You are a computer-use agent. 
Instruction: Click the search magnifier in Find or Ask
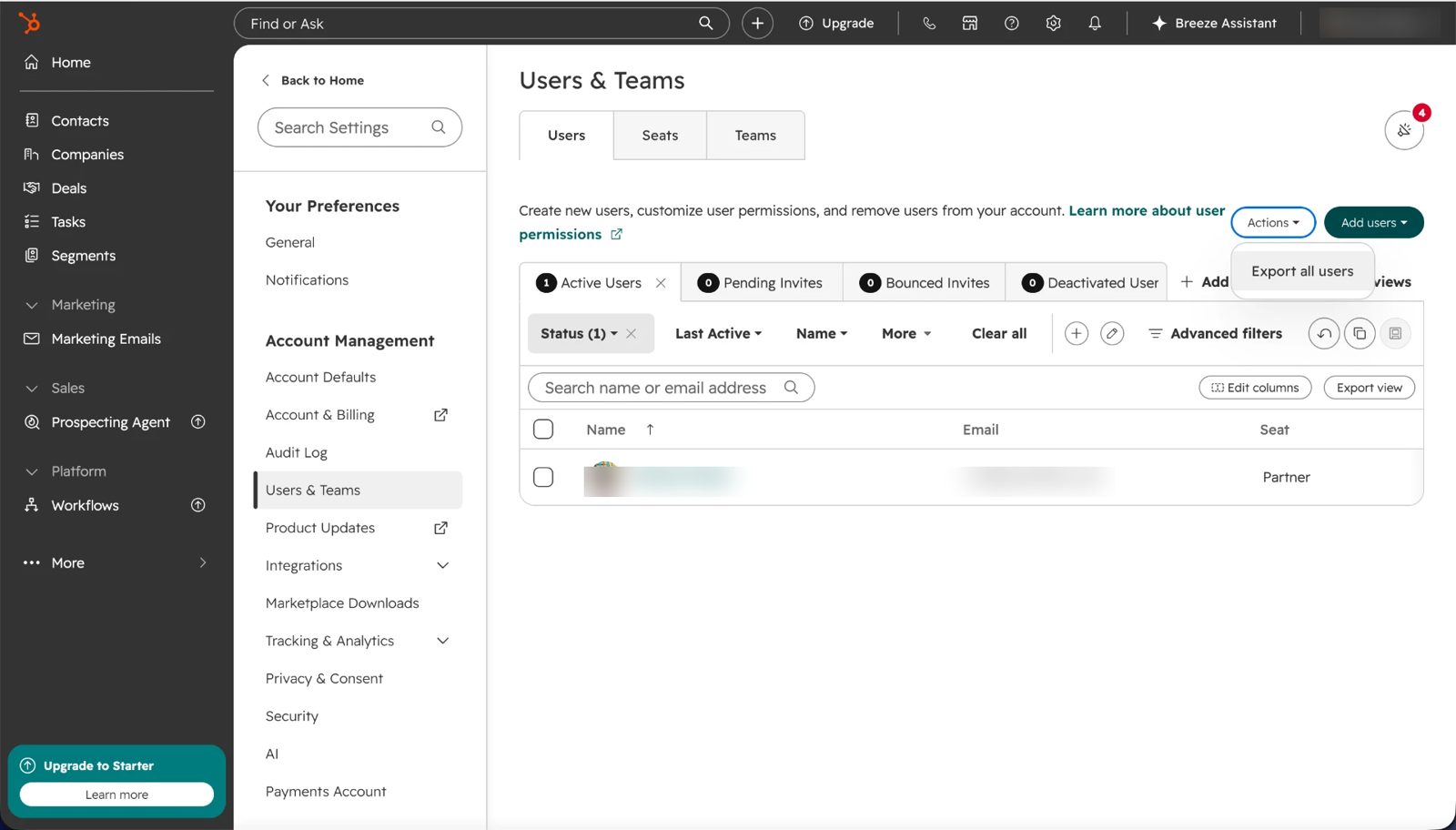pyautogui.click(x=705, y=23)
